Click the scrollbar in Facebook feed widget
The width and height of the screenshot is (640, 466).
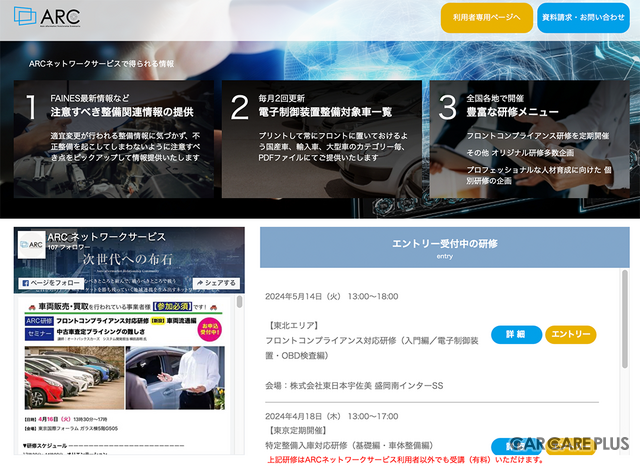[x=240, y=302]
